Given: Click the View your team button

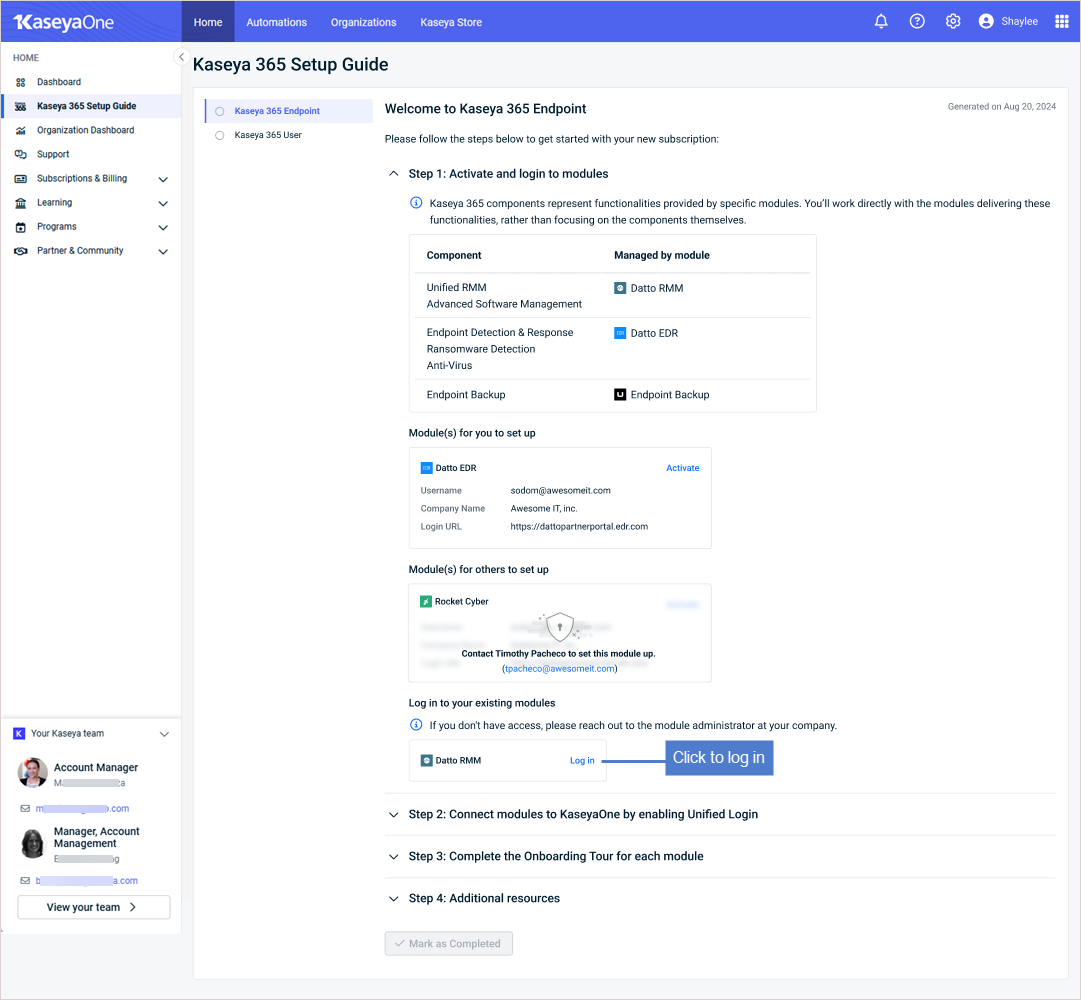Looking at the screenshot, I should coord(93,907).
